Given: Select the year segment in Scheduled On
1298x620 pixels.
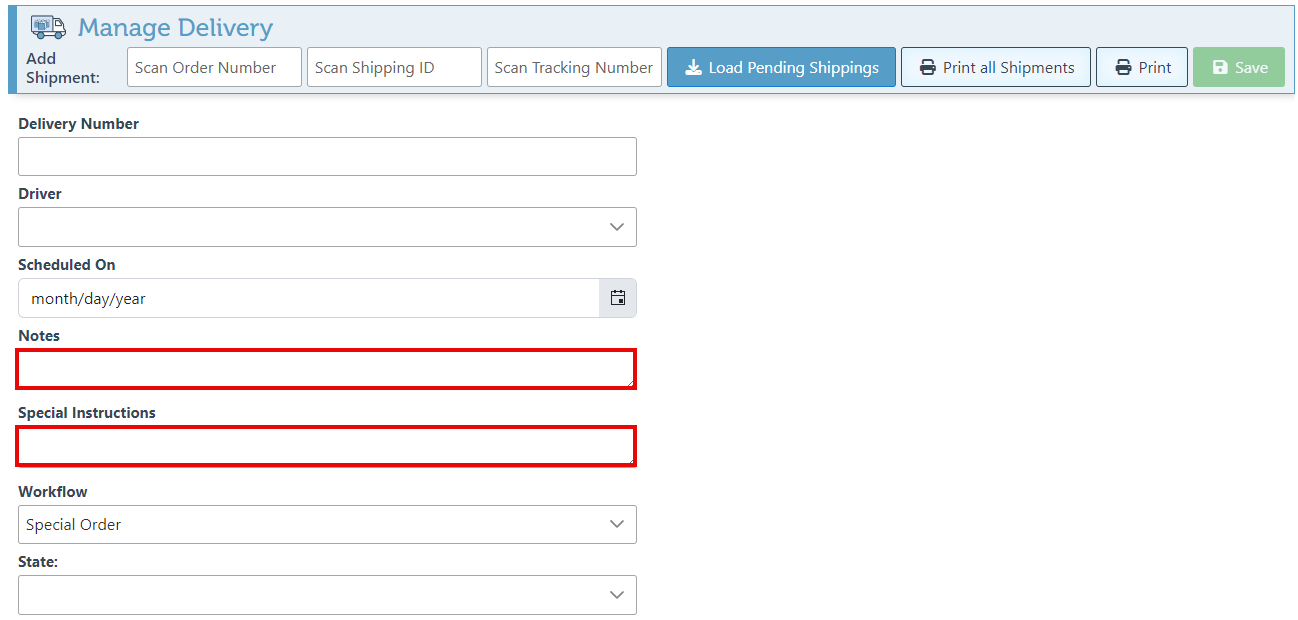Looking at the screenshot, I should tap(130, 298).
